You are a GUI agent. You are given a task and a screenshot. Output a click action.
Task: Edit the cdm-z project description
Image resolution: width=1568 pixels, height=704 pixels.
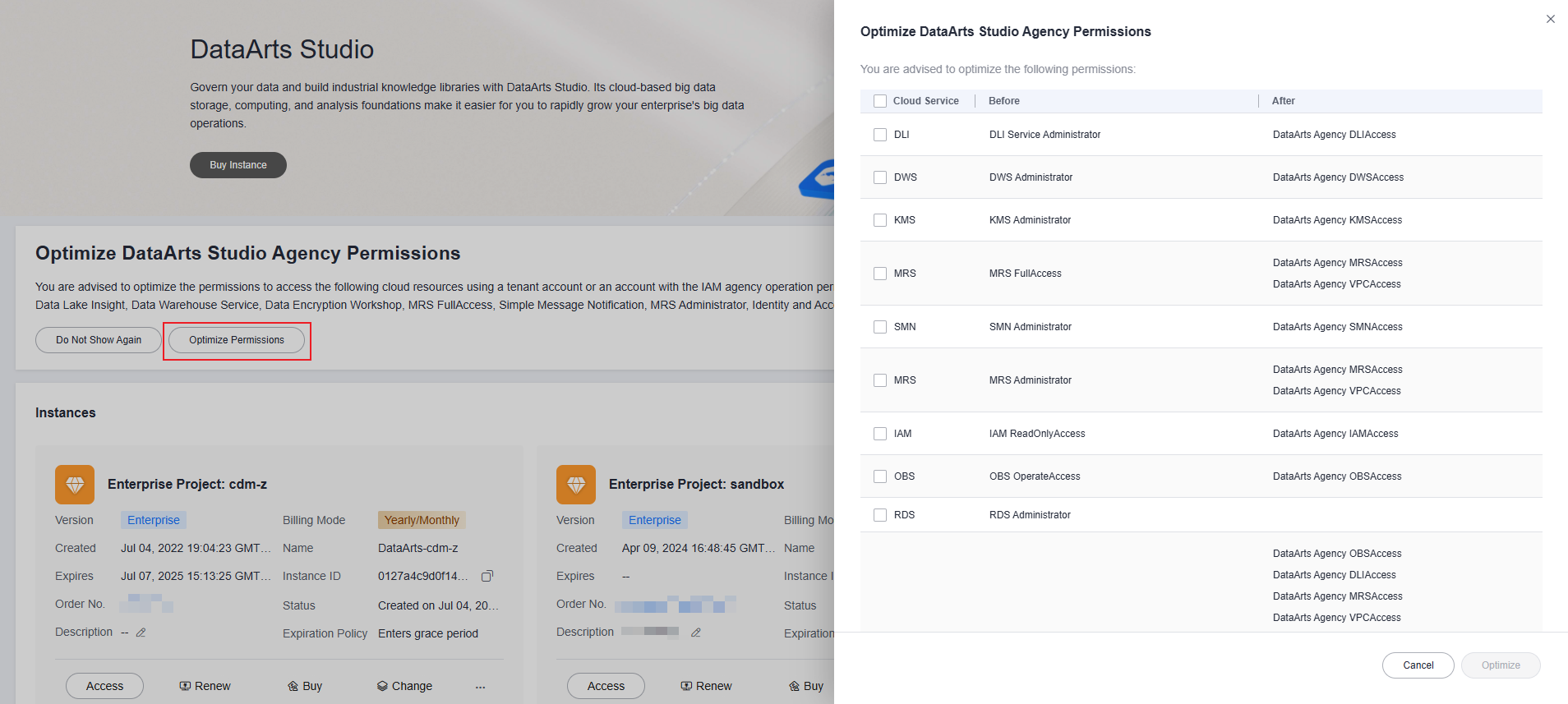(141, 633)
